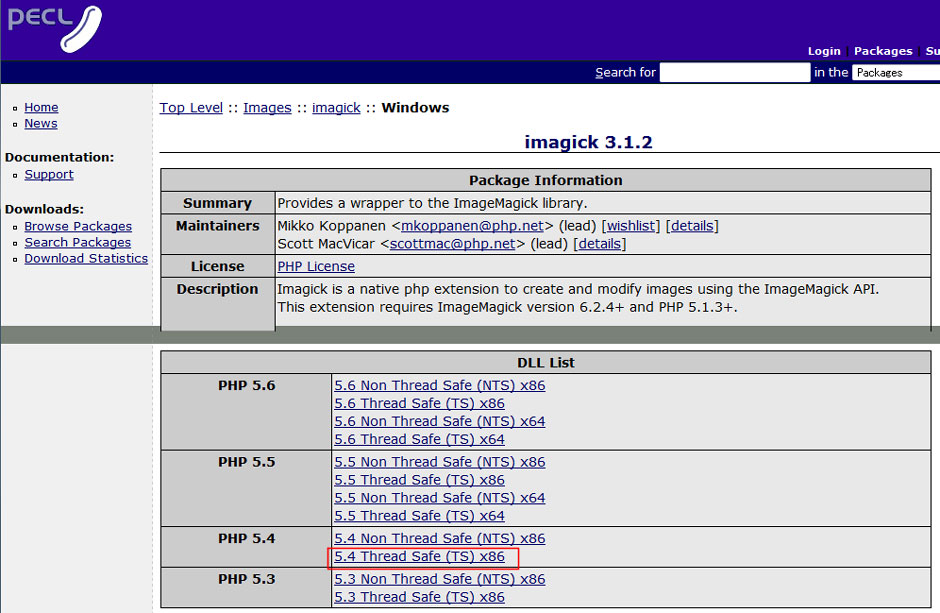Download 5.5 Non Thread Safe (NTS) x64
This screenshot has width=940, height=613.
pyautogui.click(x=440, y=498)
